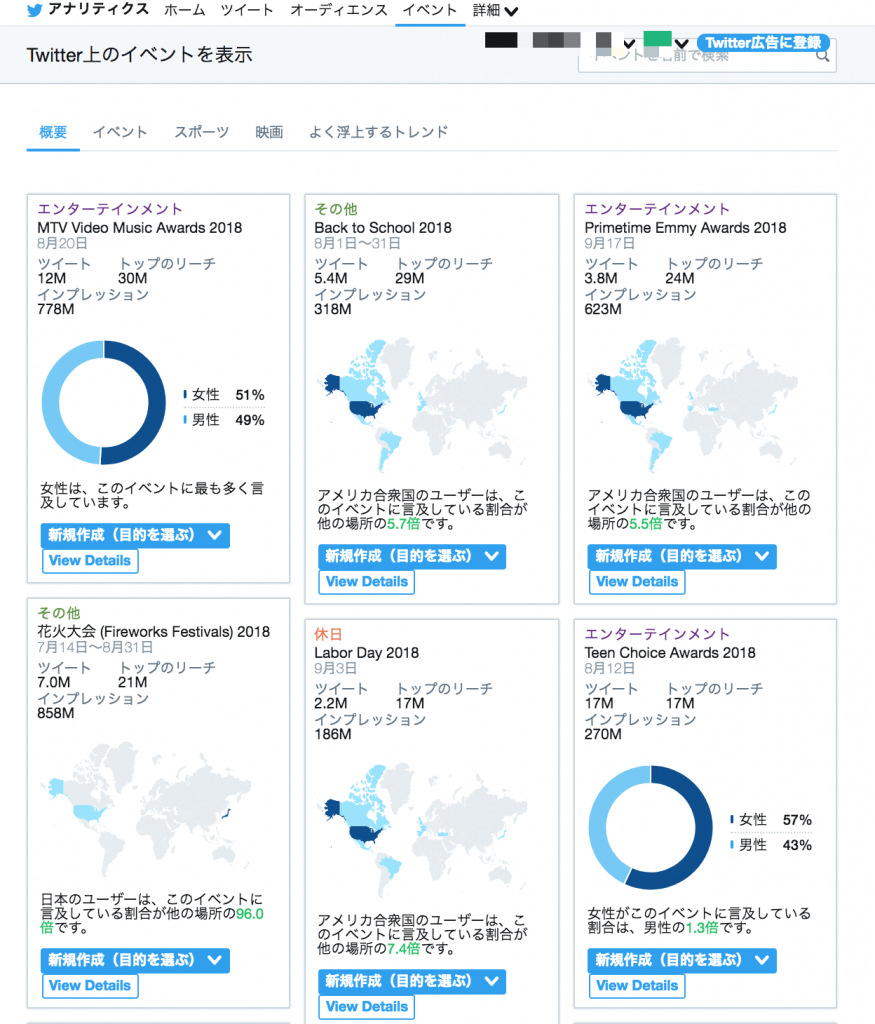The height and width of the screenshot is (1024, 875).
Task: Open the green account avatar menu
Action: click(x=657, y=39)
